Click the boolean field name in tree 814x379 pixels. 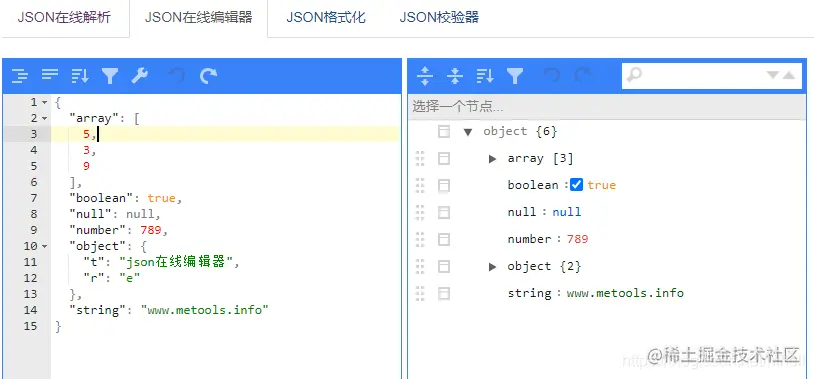(533, 185)
